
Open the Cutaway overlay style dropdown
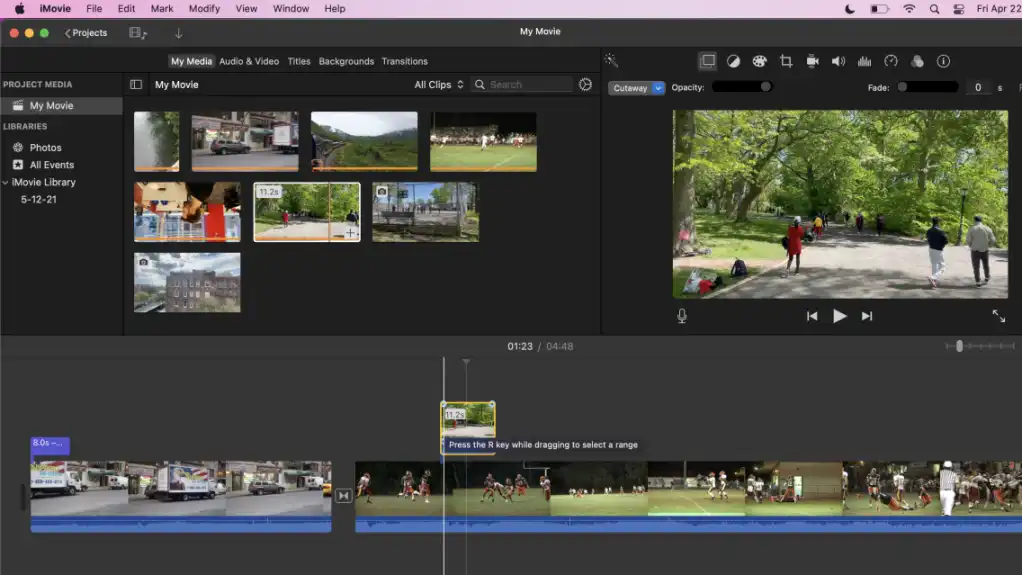[636, 88]
